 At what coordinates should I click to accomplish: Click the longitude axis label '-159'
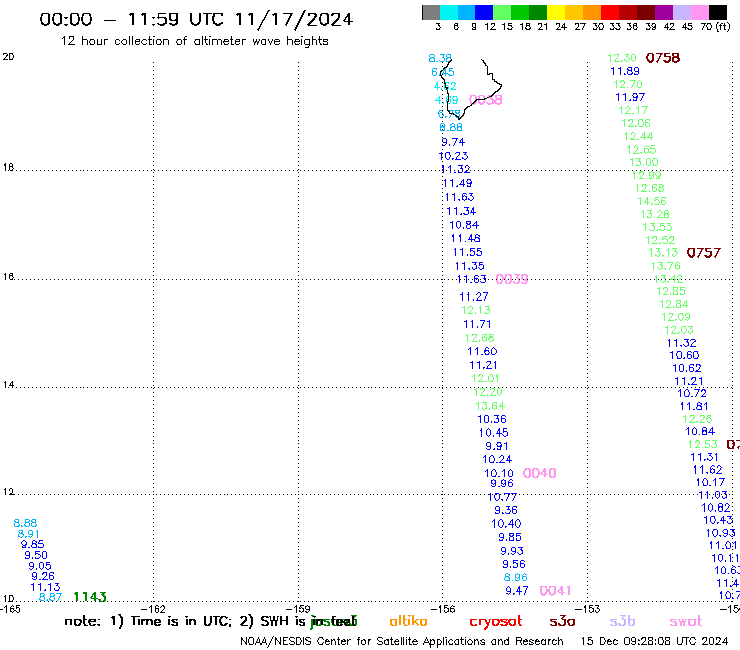(x=298, y=609)
